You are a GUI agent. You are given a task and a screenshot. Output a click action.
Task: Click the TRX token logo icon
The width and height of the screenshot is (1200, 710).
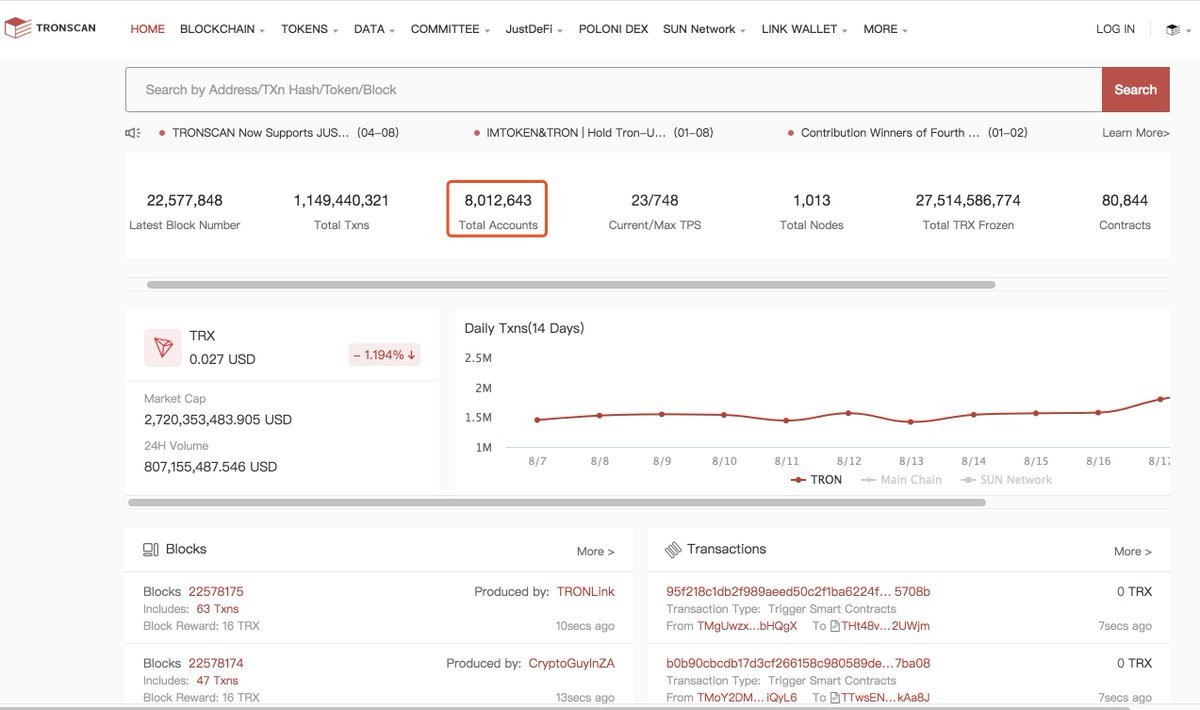[x=162, y=347]
